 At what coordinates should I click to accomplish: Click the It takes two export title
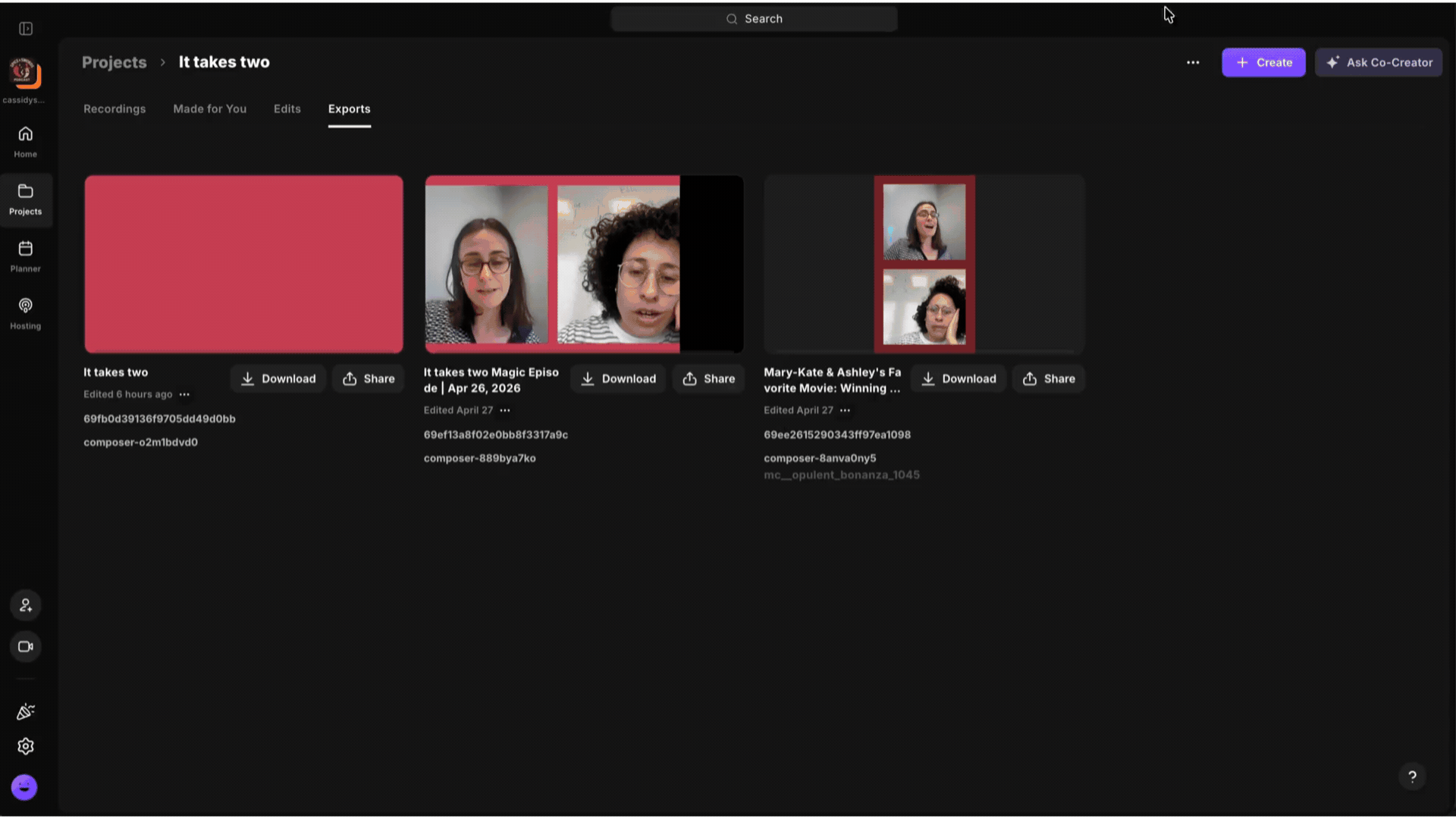click(115, 372)
